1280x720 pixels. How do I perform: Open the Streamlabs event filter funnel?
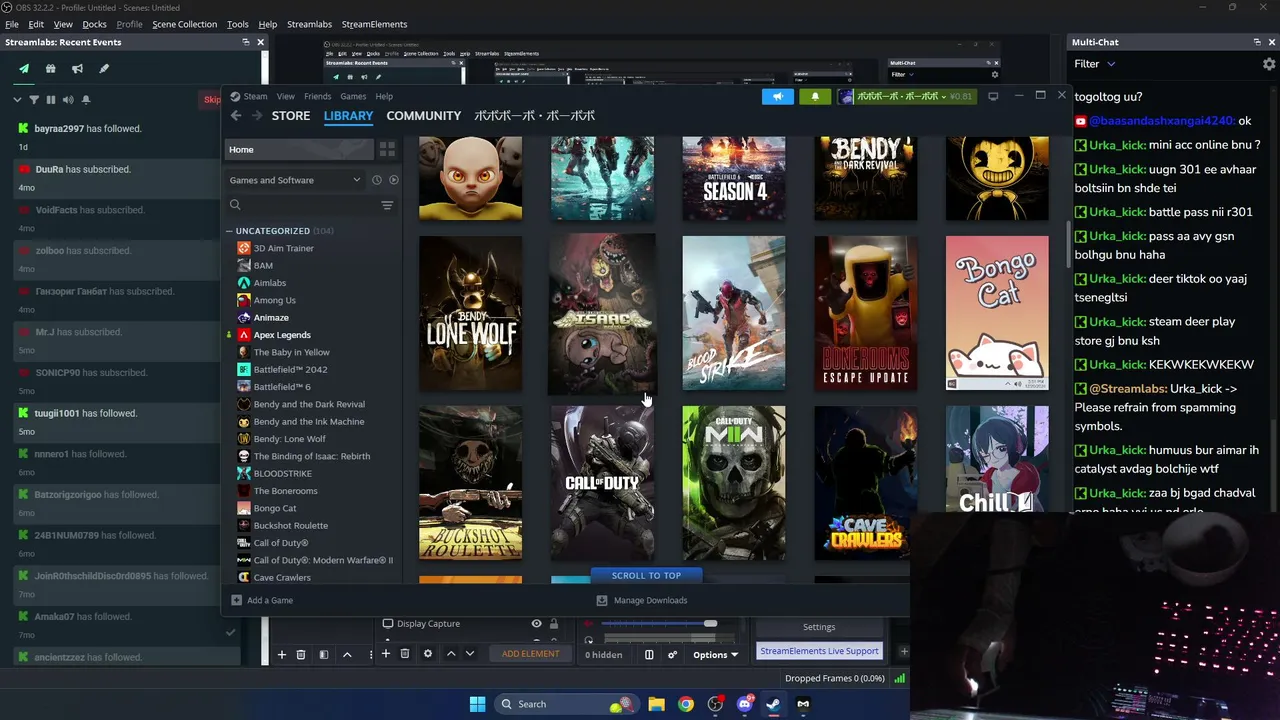coord(34,100)
